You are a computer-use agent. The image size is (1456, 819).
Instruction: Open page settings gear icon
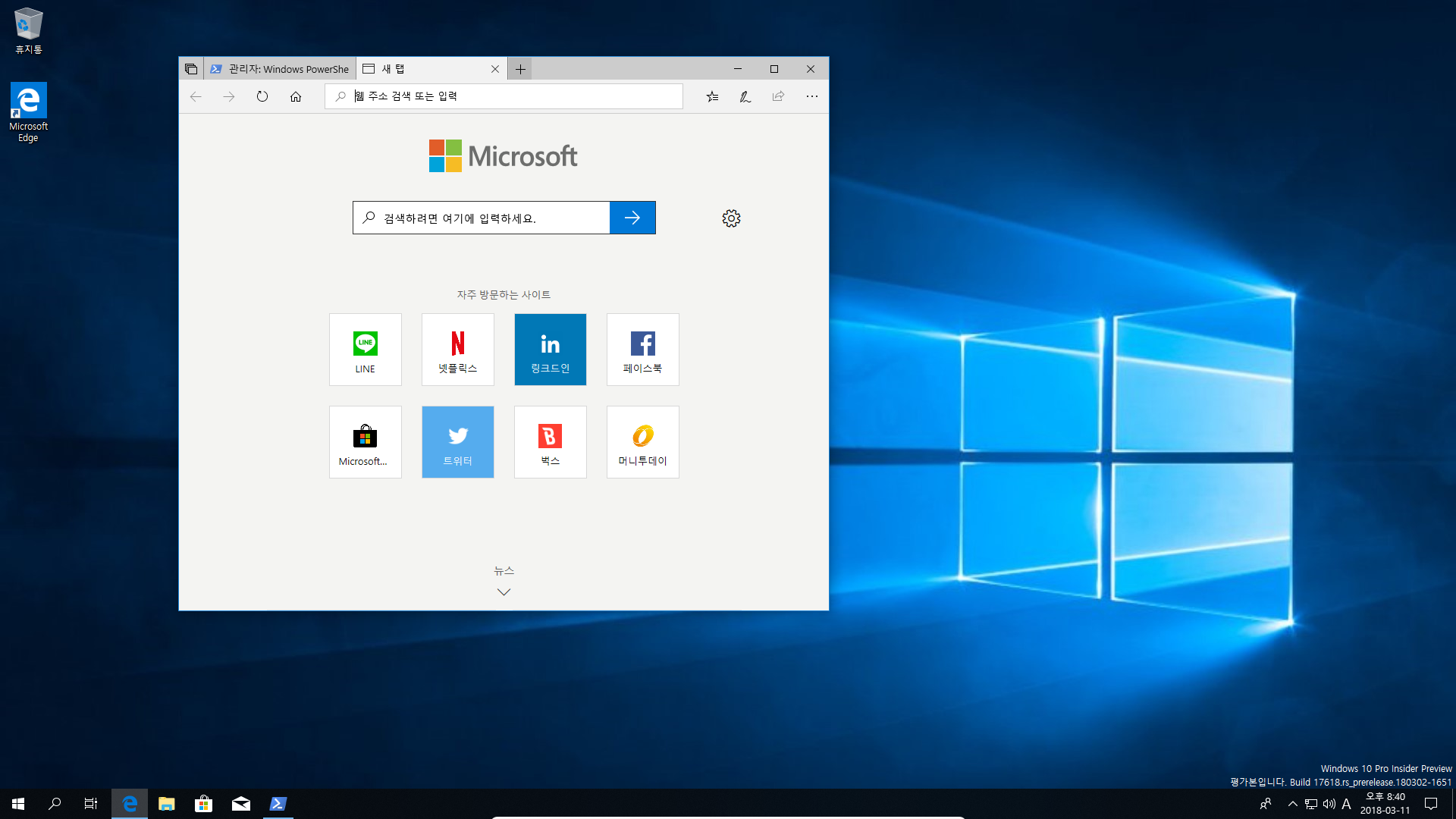731,218
